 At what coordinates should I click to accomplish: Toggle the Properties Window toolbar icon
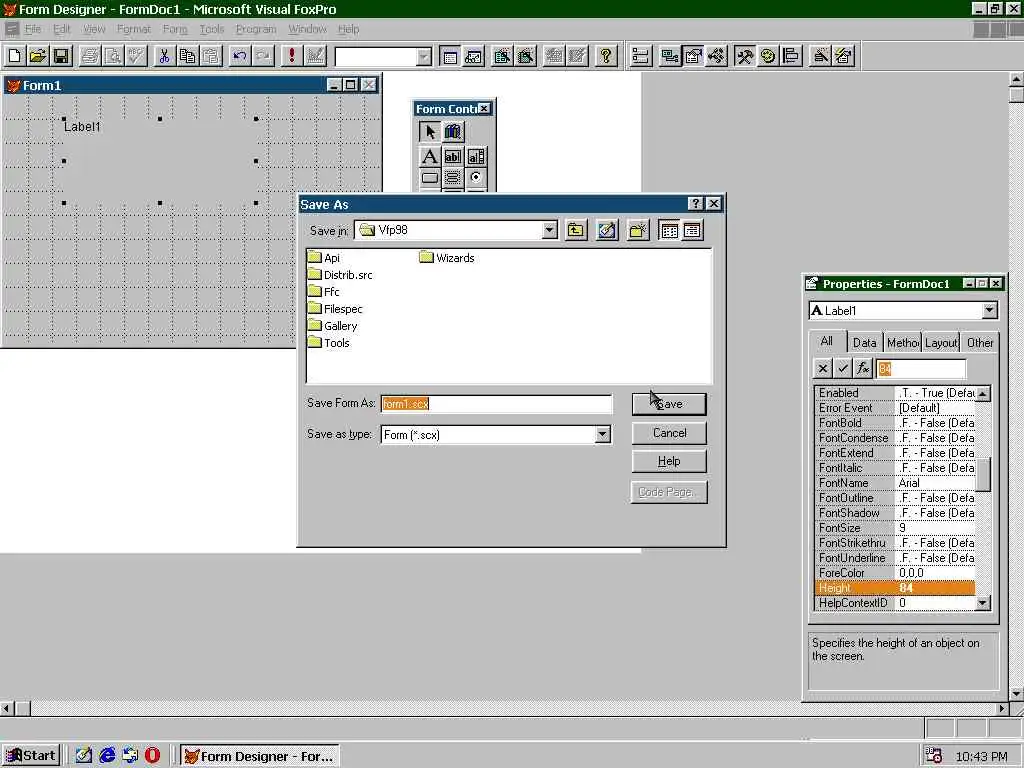coord(693,56)
